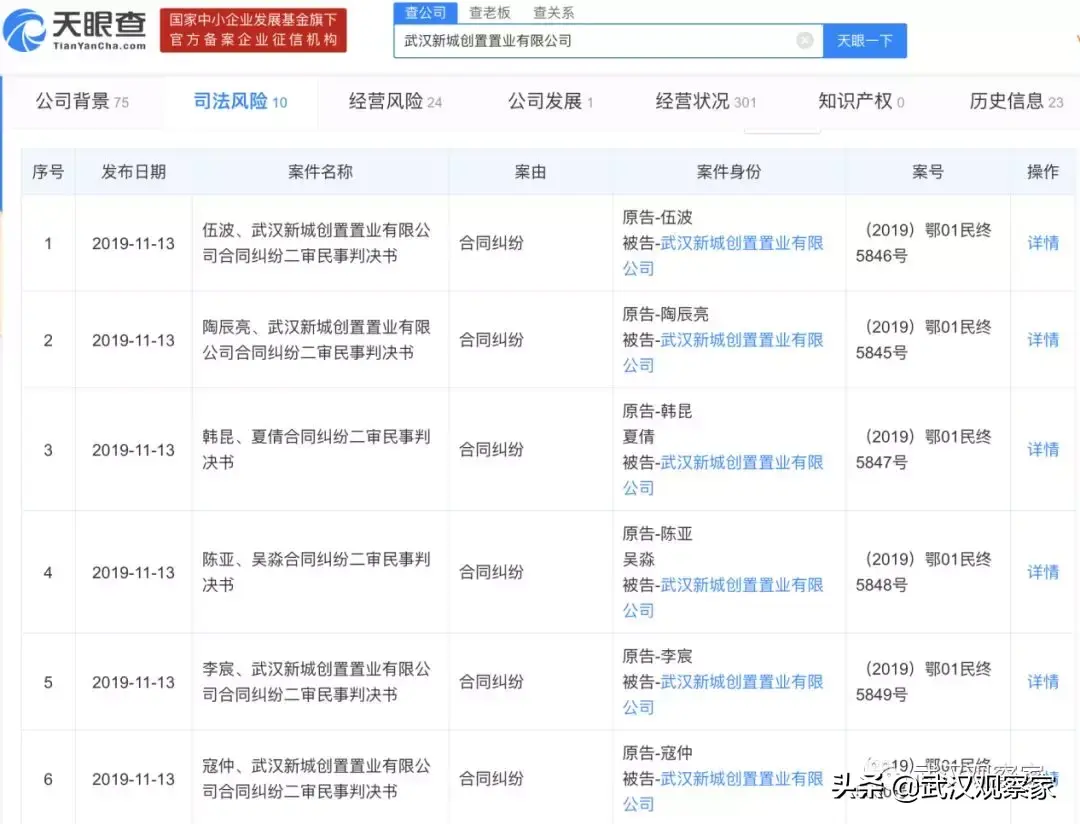Open 详情 for case 5848号
This screenshot has height=824, width=1080.
[x=1042, y=572]
